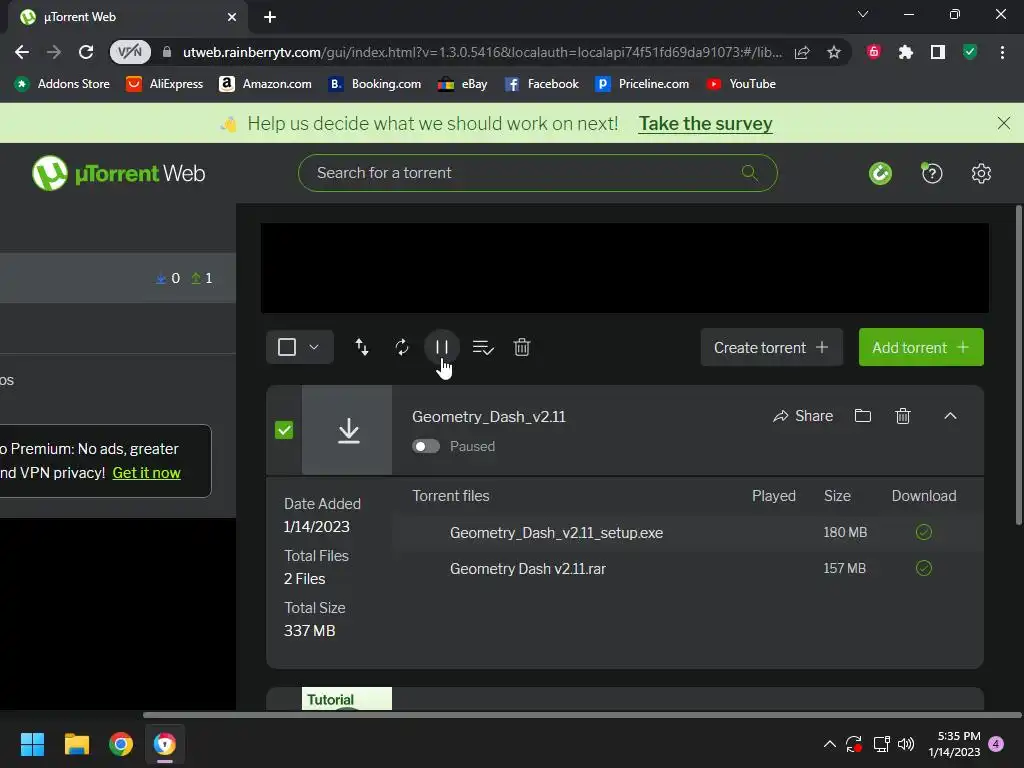Image resolution: width=1024 pixels, height=768 pixels.
Task: Toggle download checkmark for Geometry_Dash_v2.11_setup.exe
Action: click(x=923, y=532)
